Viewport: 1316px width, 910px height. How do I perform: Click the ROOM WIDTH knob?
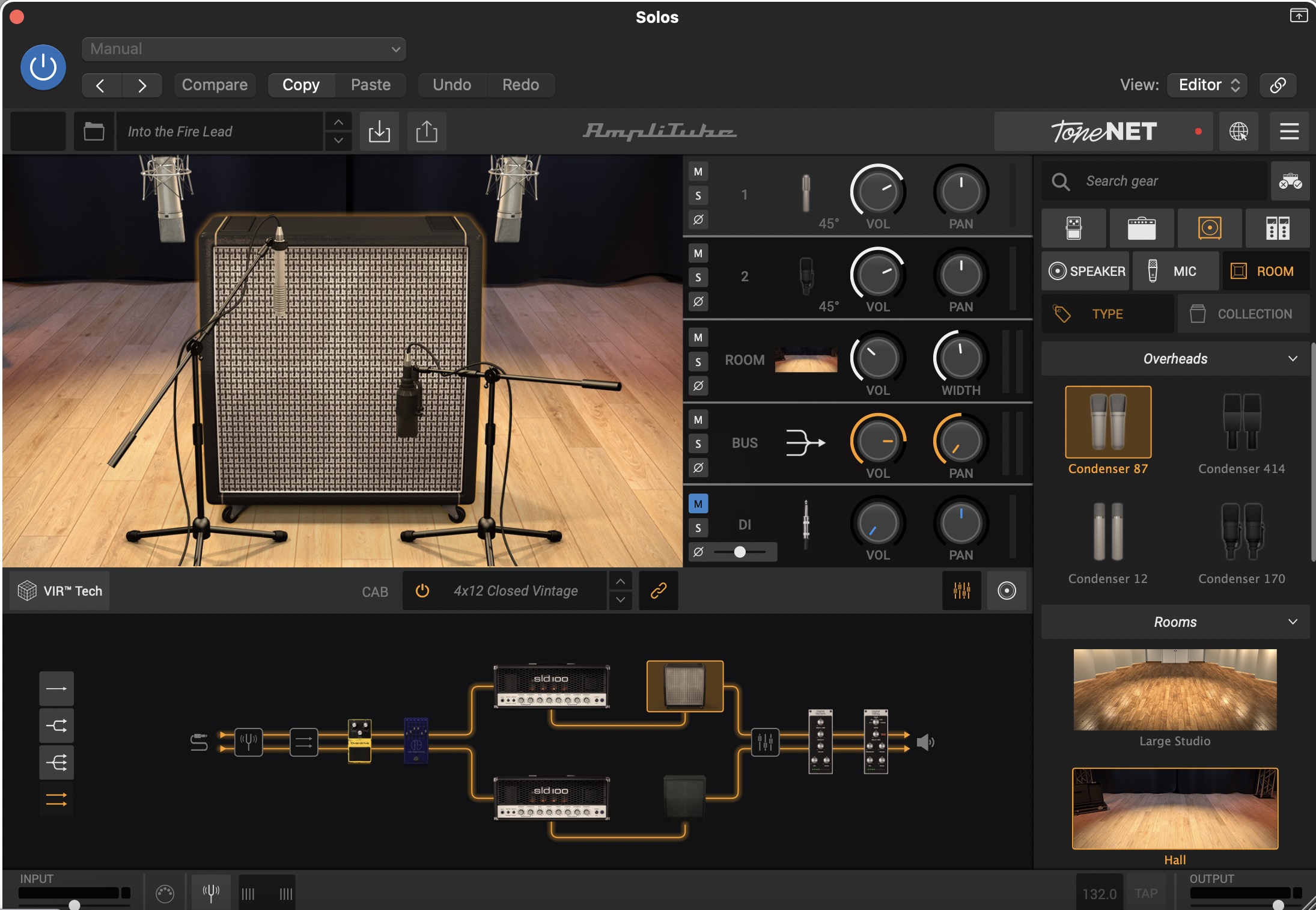(961, 359)
